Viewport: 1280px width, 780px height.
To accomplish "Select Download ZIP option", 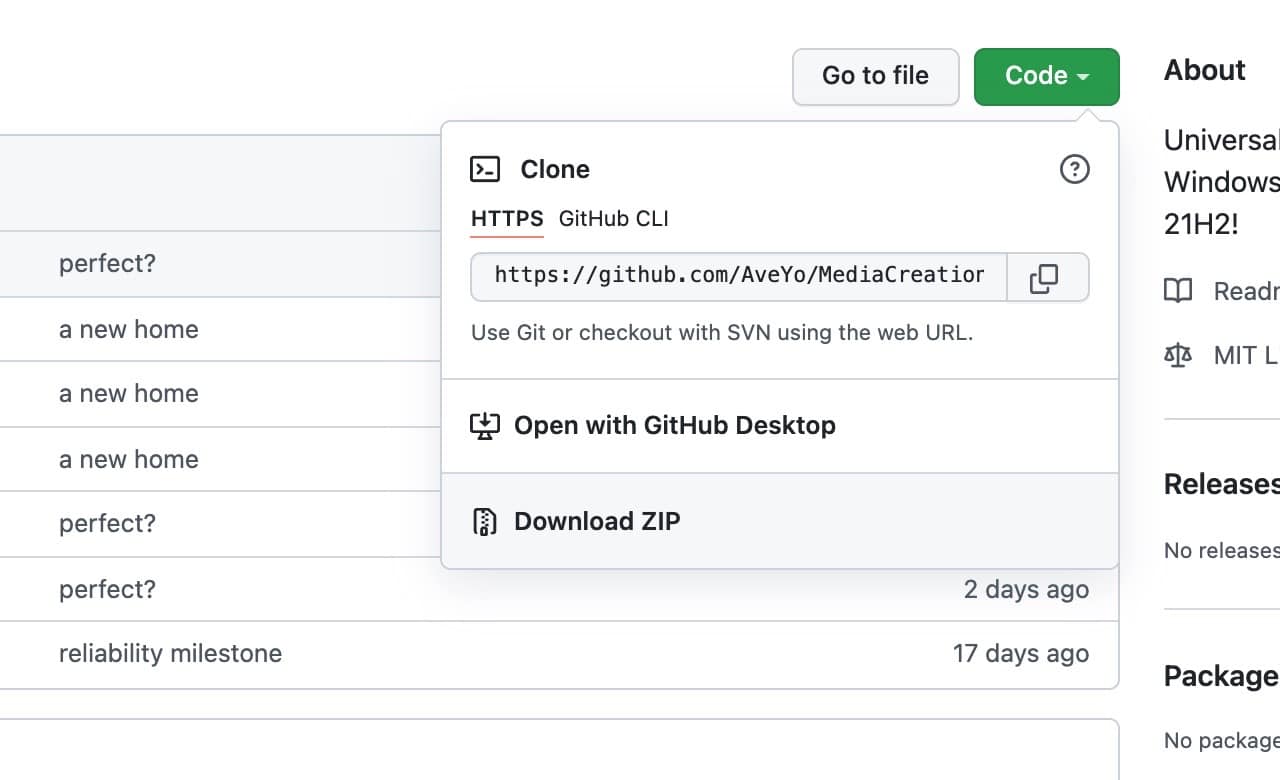I will (779, 521).
